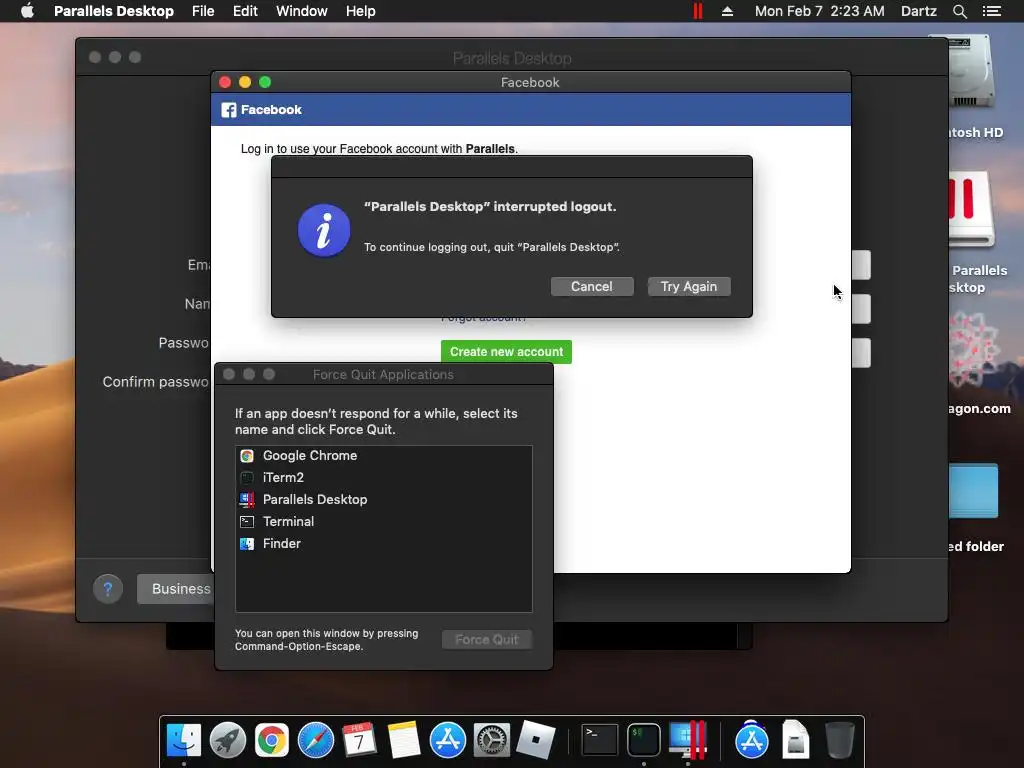
Task: Click Parallels Desktop icon in Dock
Action: coord(688,740)
